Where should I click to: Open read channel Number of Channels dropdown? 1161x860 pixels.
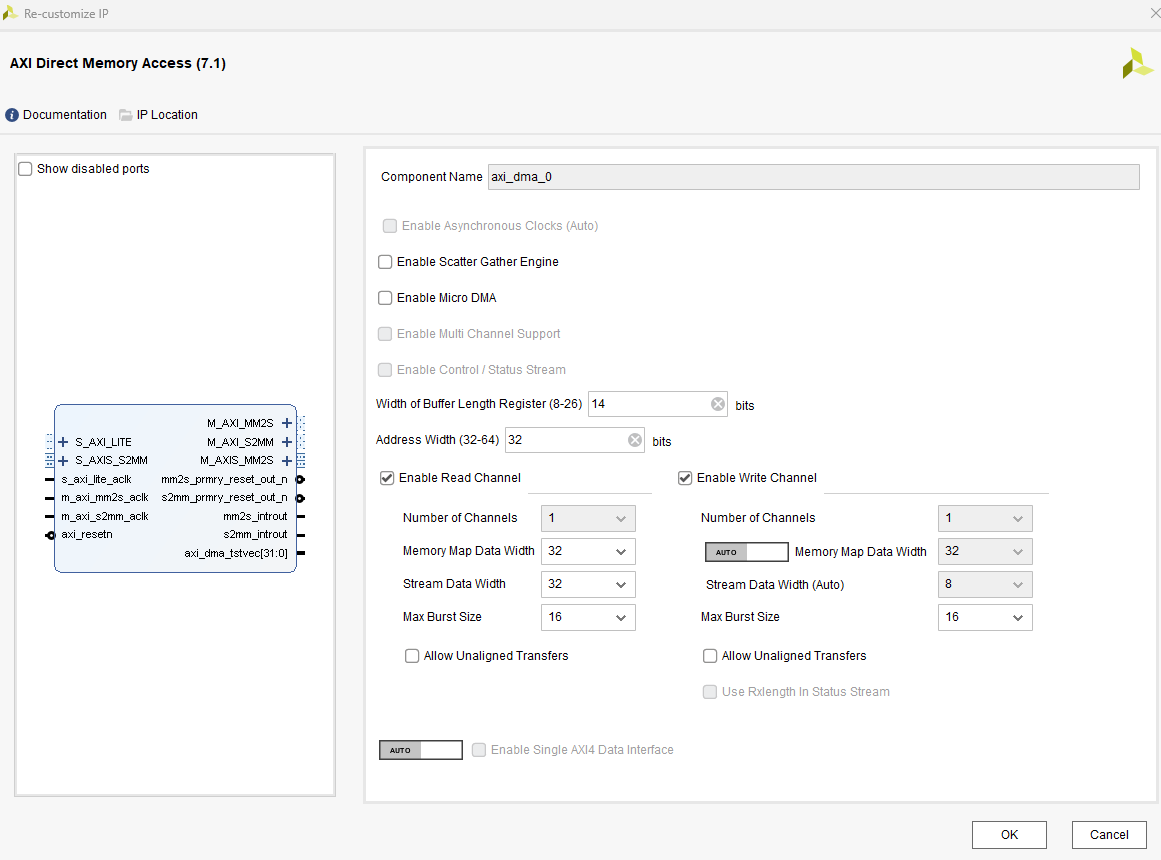[x=588, y=518]
